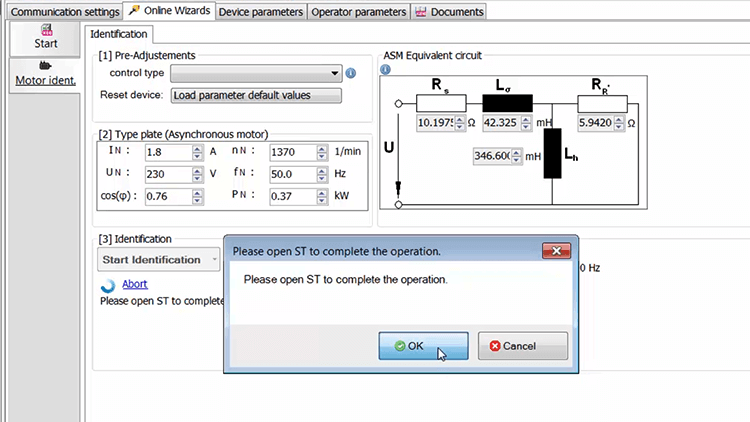Open the control type dropdown
This screenshot has width=750, height=422.
tap(256, 73)
